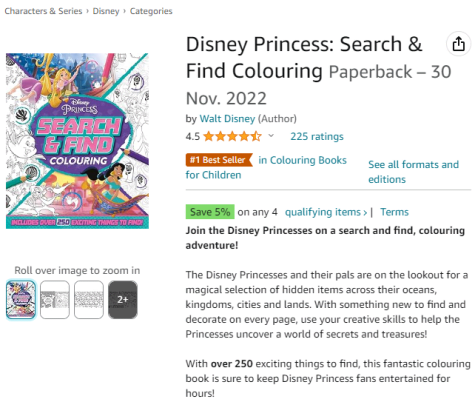Image resolution: width=475 pixels, height=402 pixels.
Task: Open 'in Colouring Books for Children' category
Action: tap(266, 167)
